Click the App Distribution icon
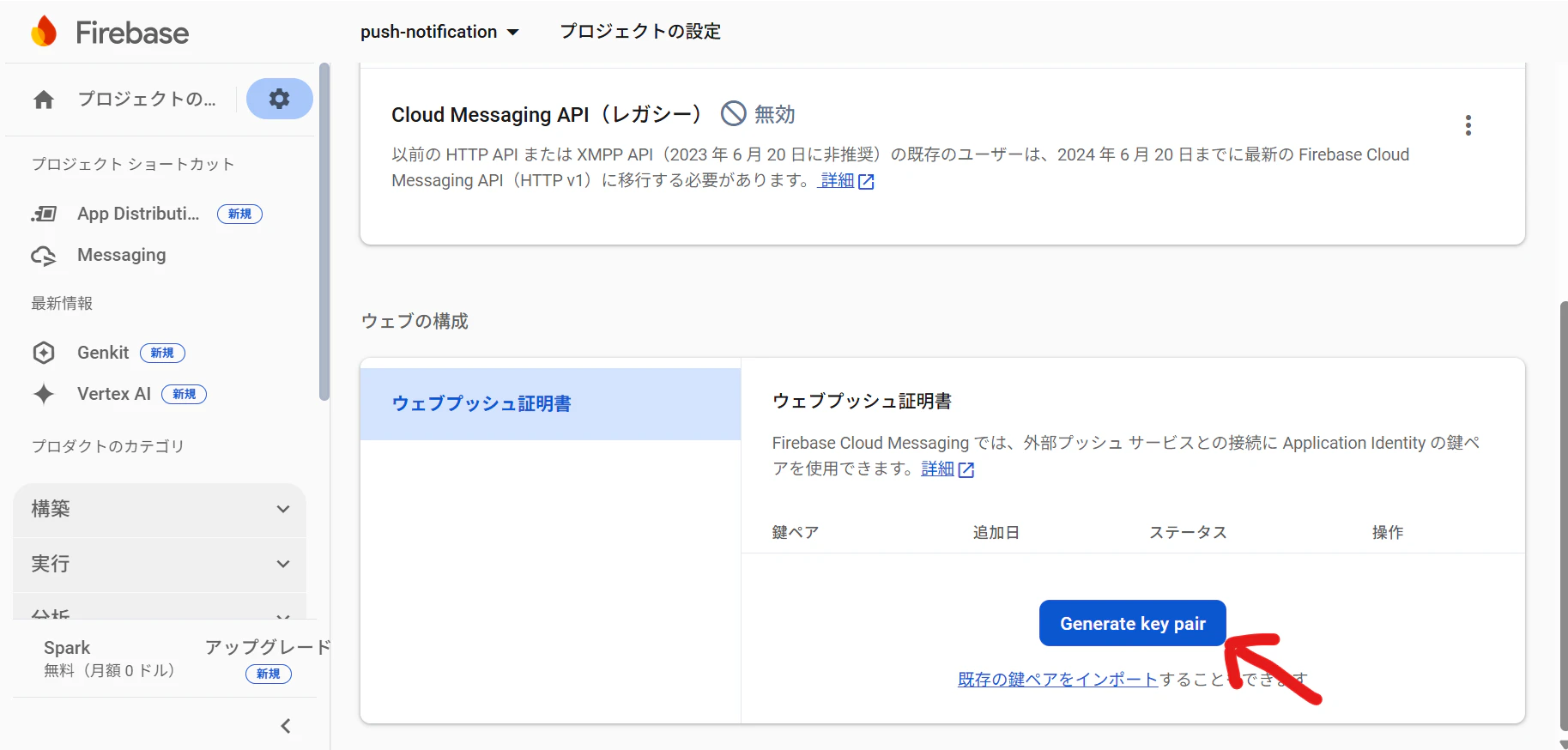Image resolution: width=1568 pixels, height=750 pixels. 44,214
